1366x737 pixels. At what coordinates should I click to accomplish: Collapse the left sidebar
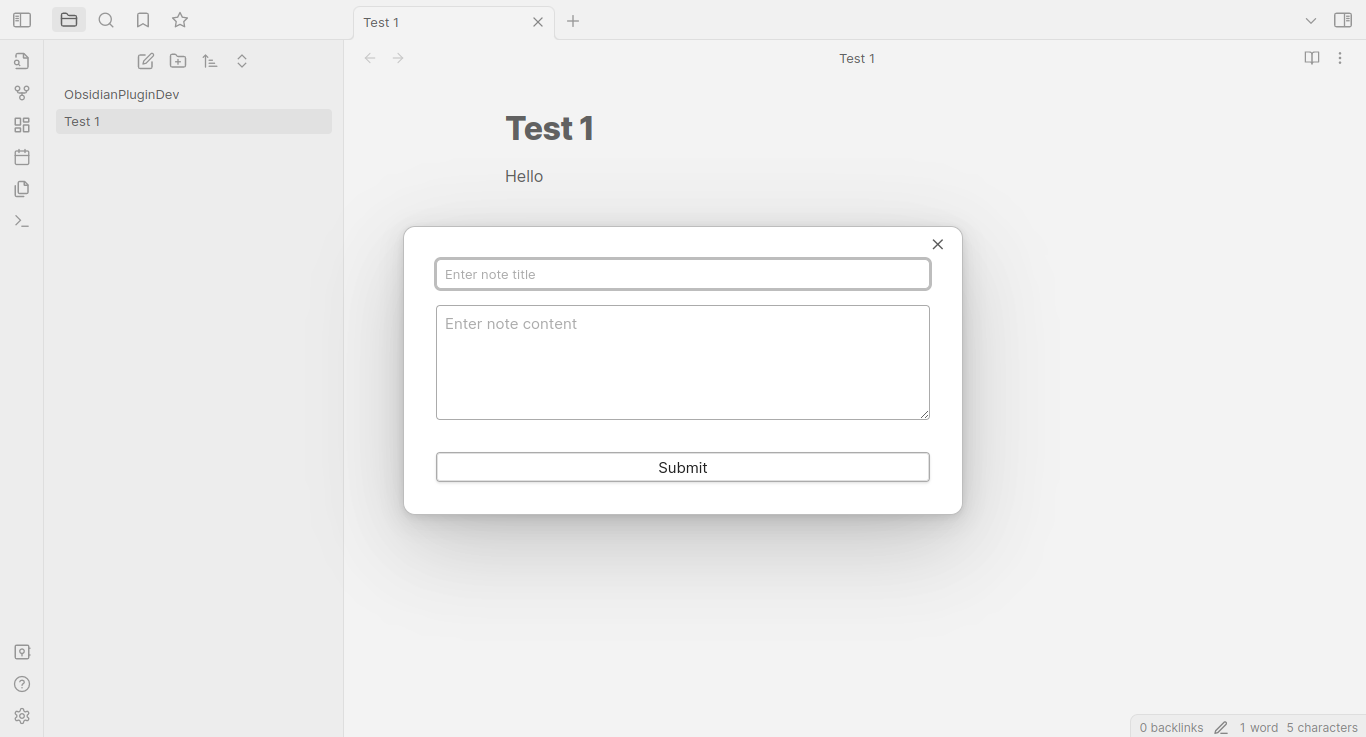coord(22,19)
